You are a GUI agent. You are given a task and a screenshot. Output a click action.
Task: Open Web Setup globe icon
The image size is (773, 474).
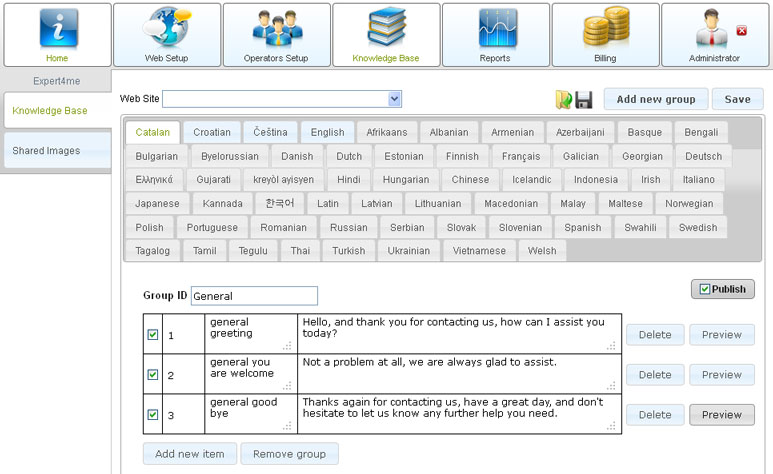point(167,28)
